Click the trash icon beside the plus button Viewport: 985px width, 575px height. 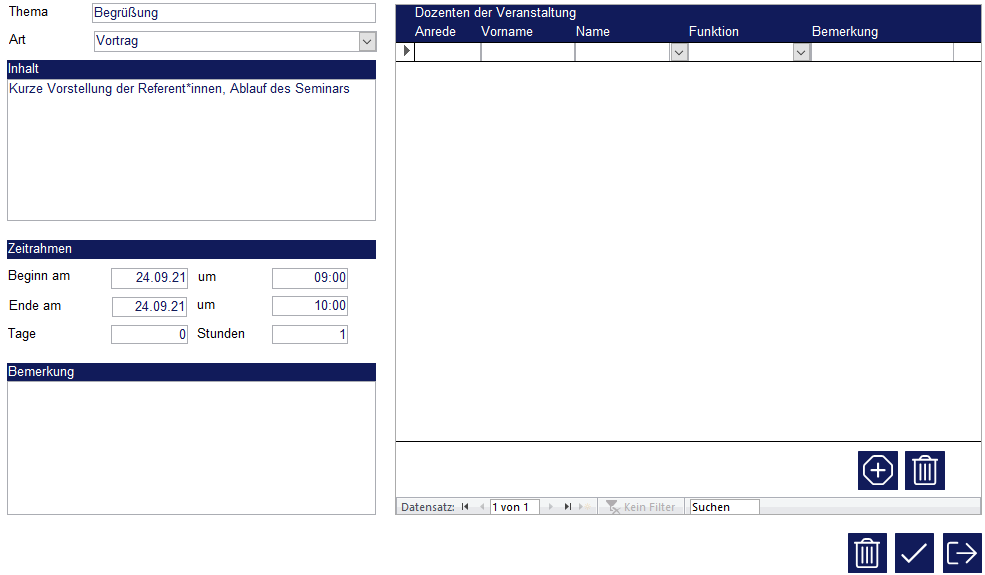pos(925,470)
